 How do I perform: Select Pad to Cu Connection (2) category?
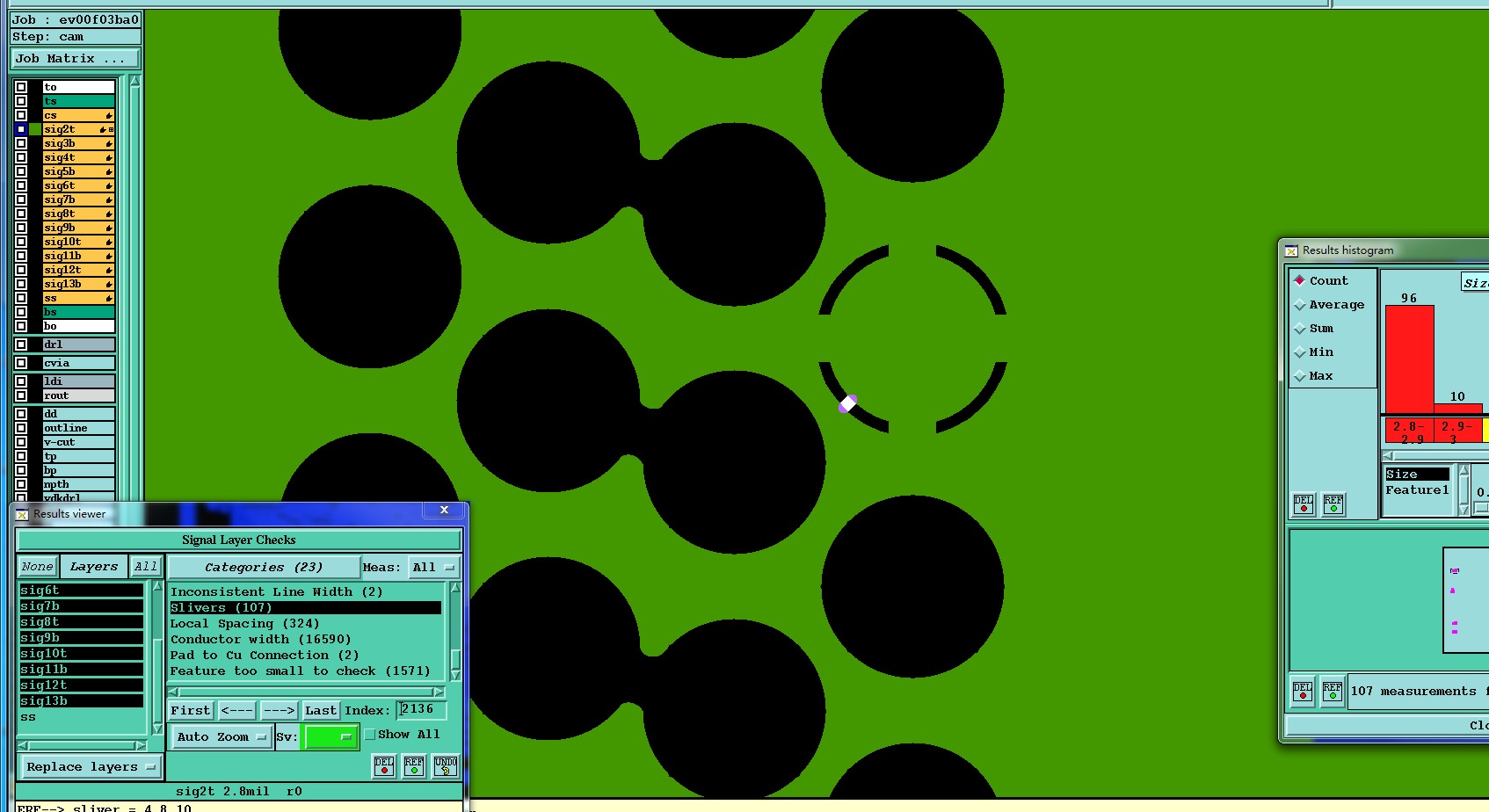click(x=305, y=656)
